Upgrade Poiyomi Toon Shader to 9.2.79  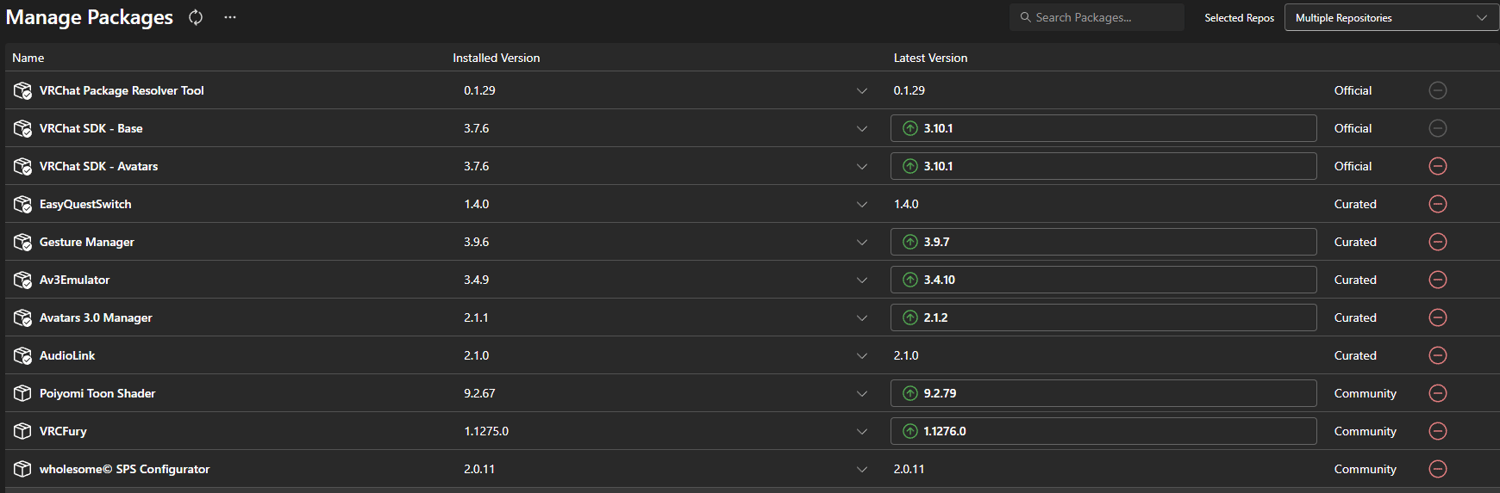(1103, 394)
